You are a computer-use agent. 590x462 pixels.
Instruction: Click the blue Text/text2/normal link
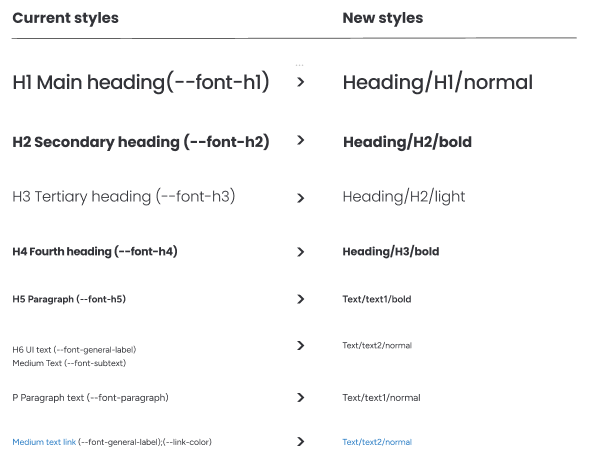coord(377,442)
